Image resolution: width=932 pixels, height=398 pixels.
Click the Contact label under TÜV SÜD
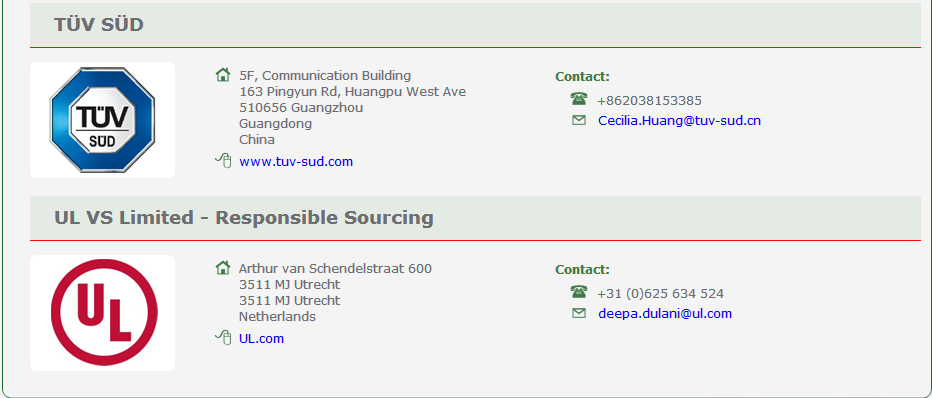point(582,77)
